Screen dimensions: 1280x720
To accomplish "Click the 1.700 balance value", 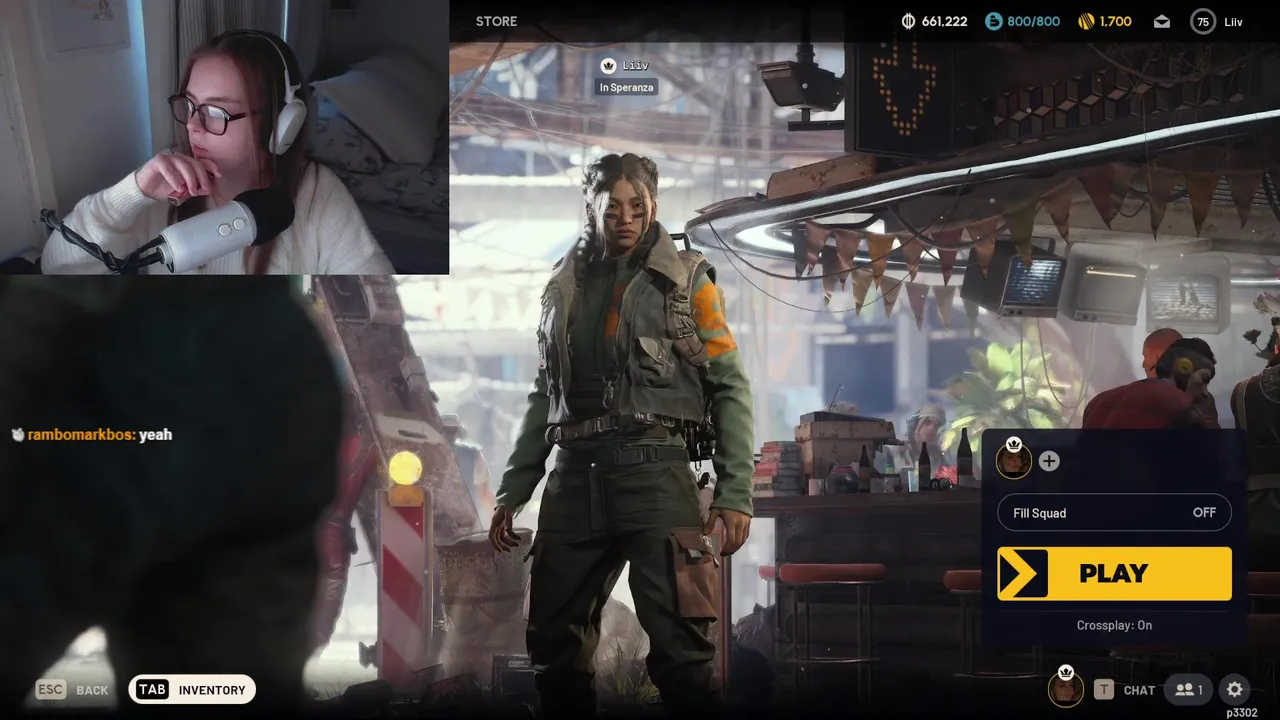I will point(1115,21).
